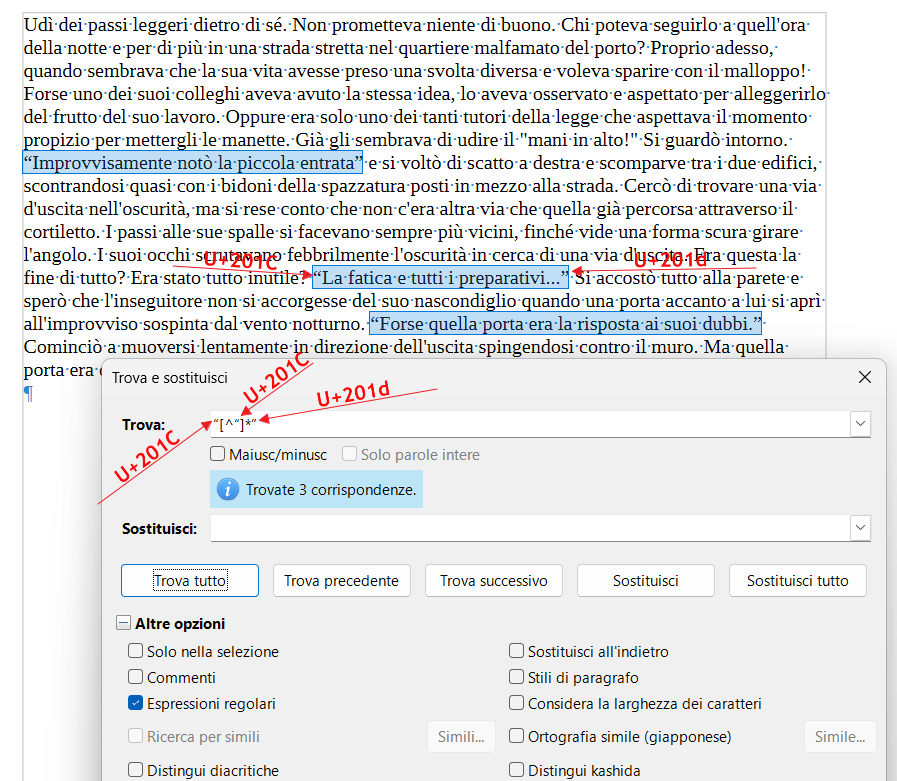
Task: Click the Trova search input field
Action: pos(530,425)
